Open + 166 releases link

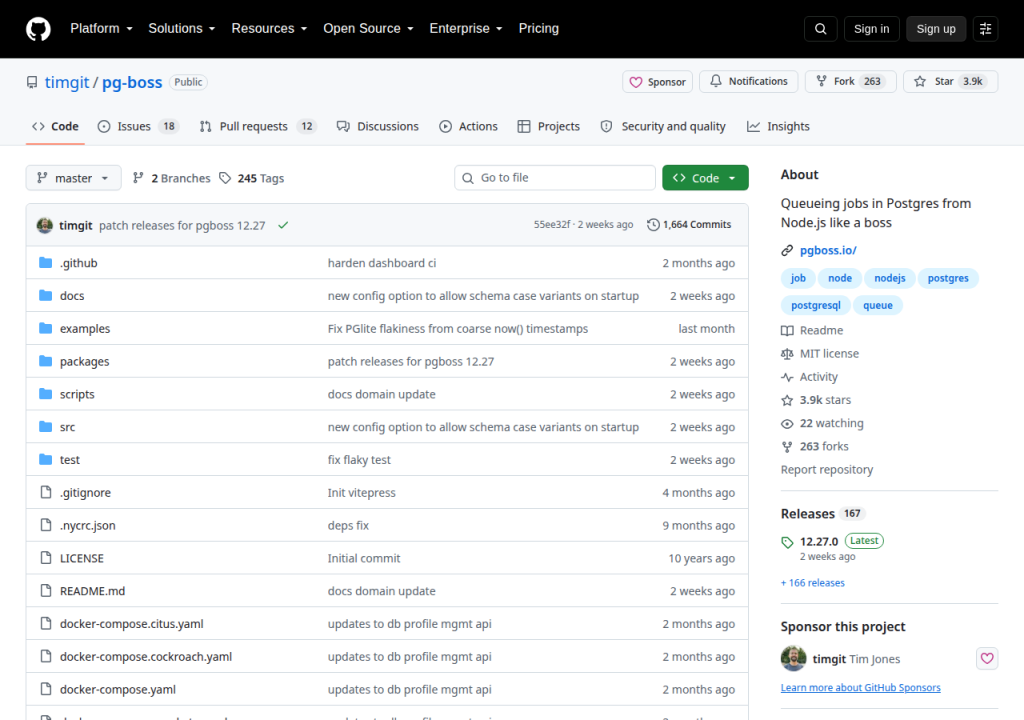tap(813, 583)
